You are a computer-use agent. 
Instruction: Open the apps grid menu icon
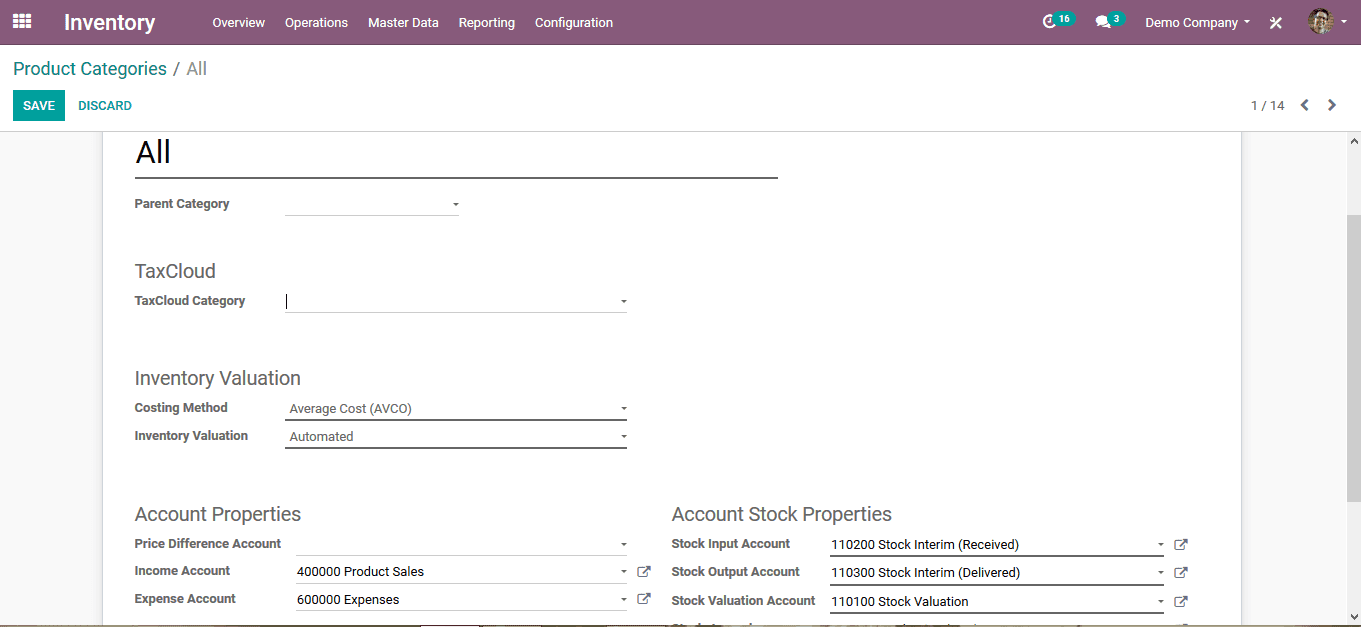pyautogui.click(x=22, y=21)
